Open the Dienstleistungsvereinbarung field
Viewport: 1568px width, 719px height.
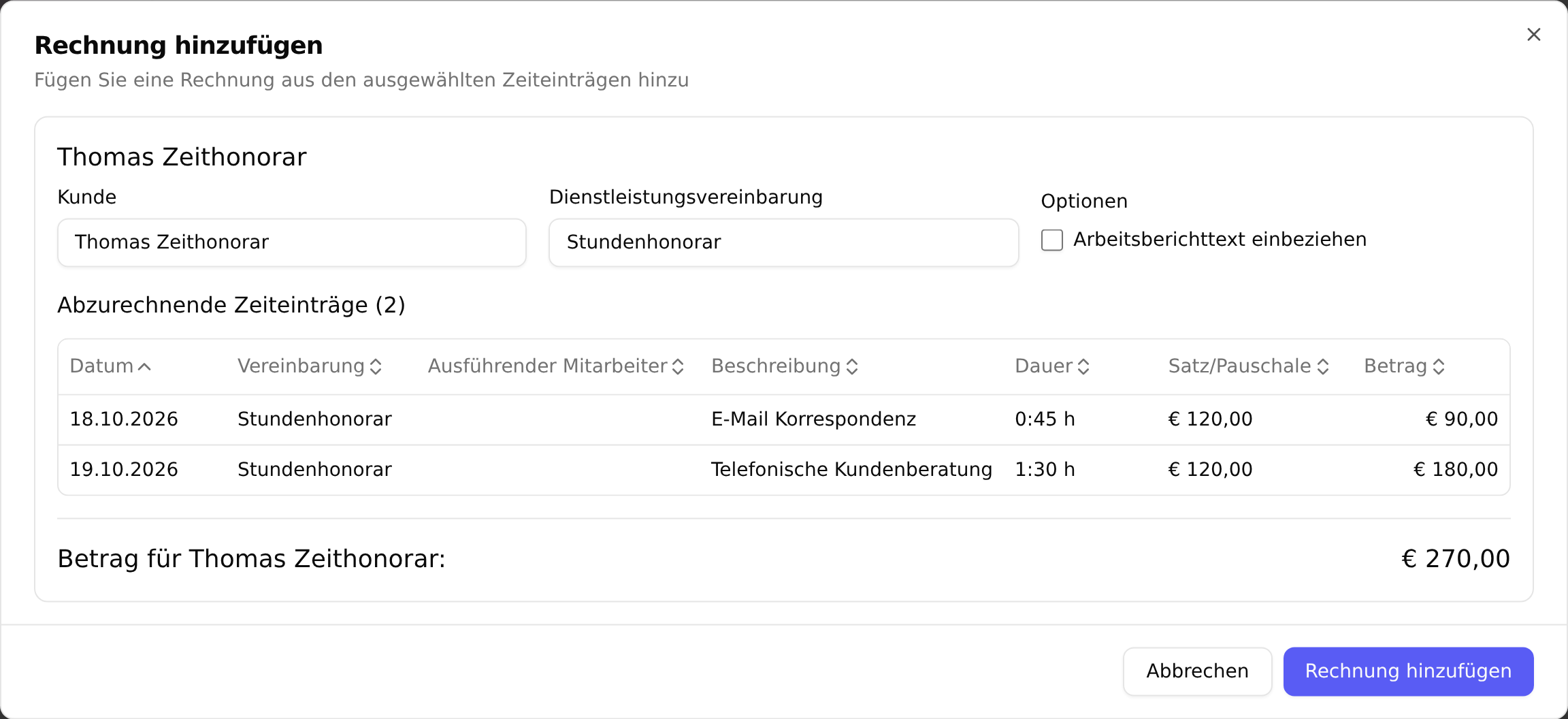(x=783, y=242)
